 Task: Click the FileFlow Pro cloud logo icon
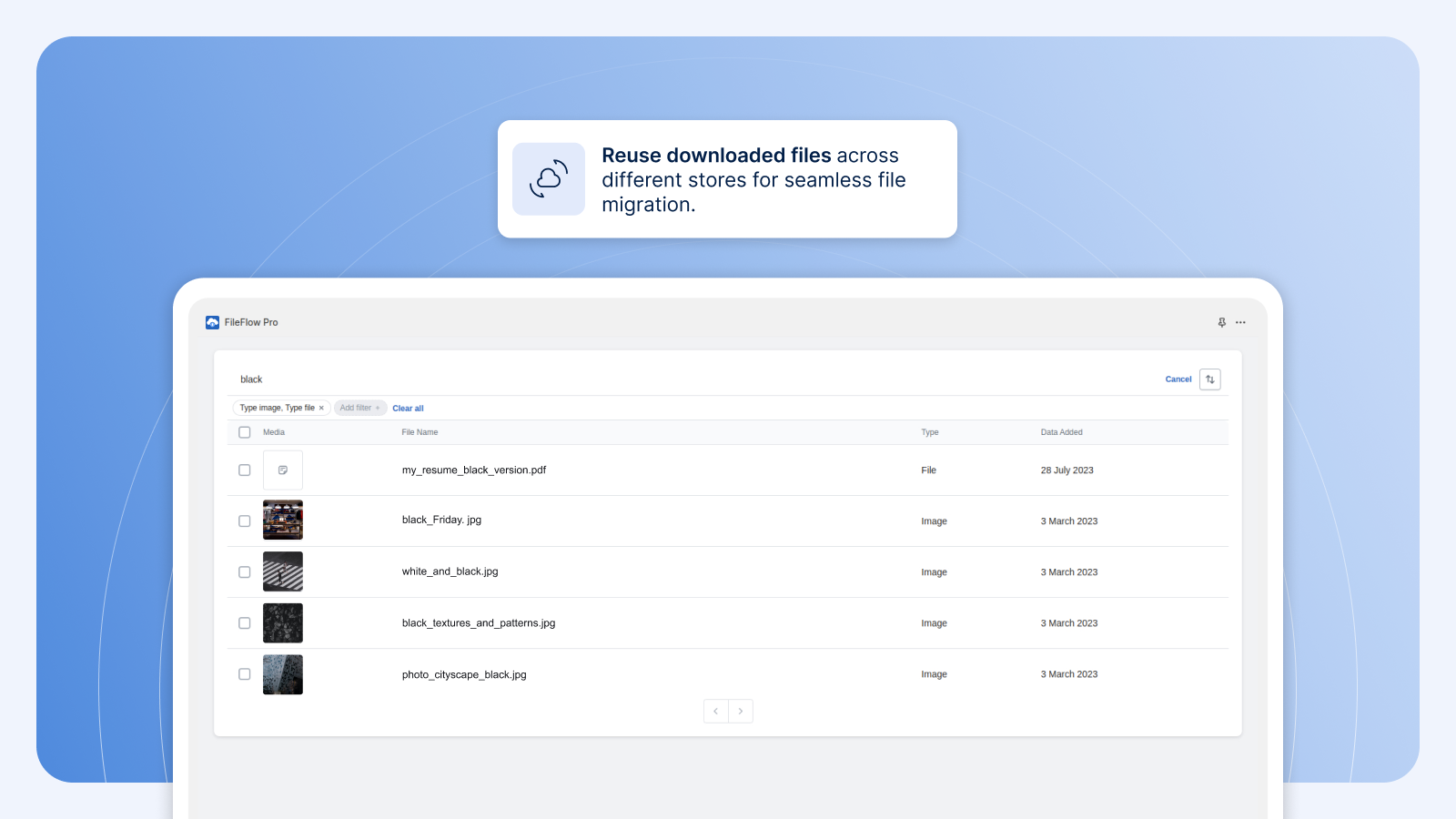point(213,321)
